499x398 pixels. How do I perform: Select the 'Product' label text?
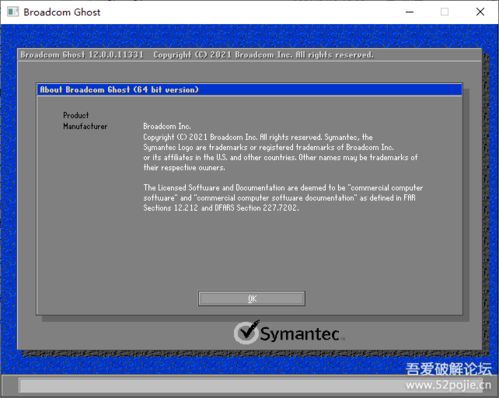76,115
